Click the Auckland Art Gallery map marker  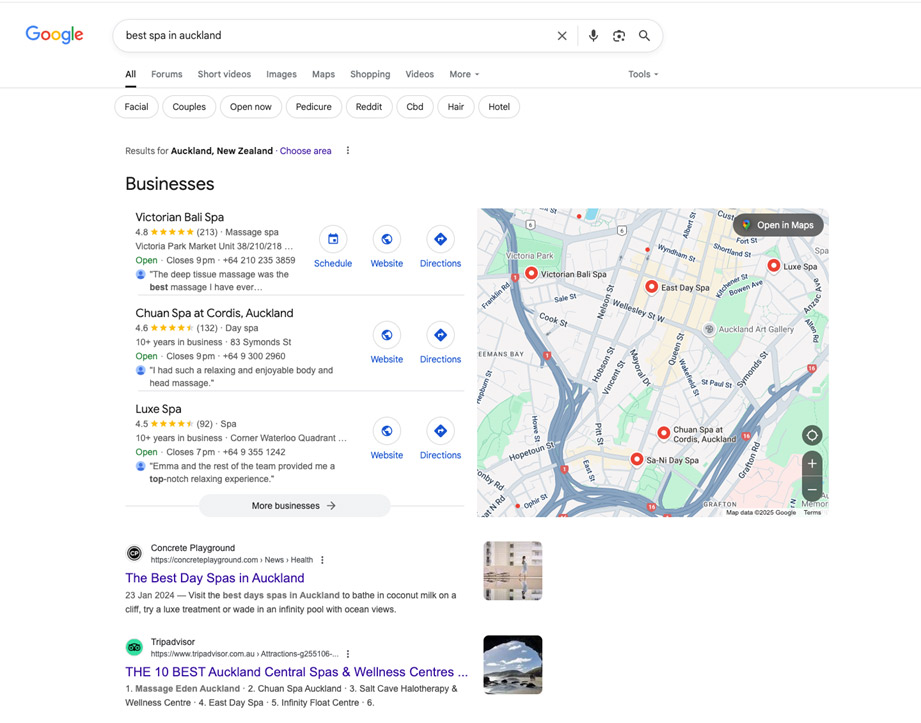[x=709, y=329]
